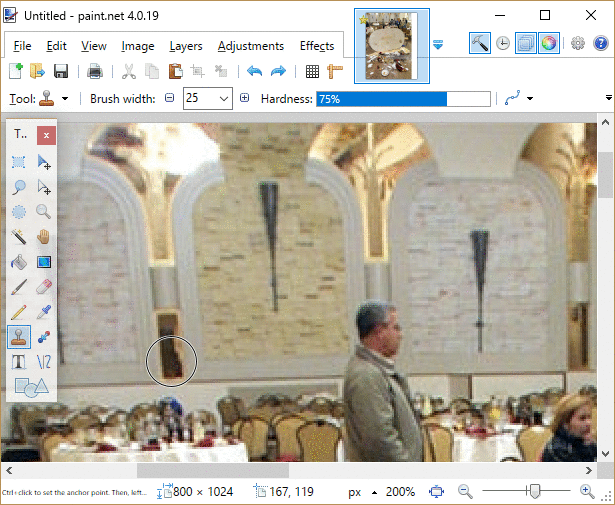The width and height of the screenshot is (615, 505).
Task: Select the Shapes tool
Action: 31,387
